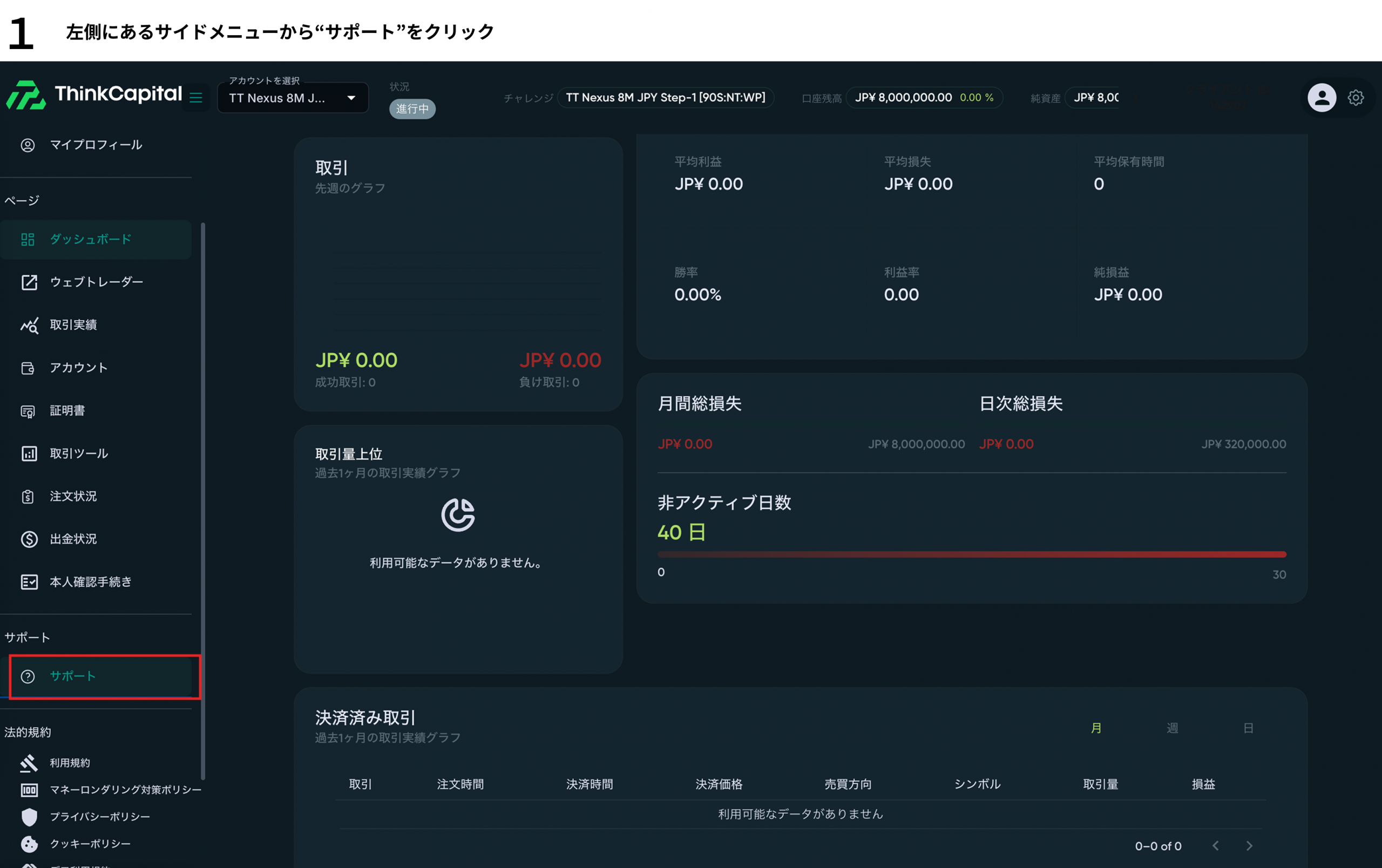The width and height of the screenshot is (1382, 868).
Task: Open the プライバシーポリシー link
Action: click(x=100, y=817)
